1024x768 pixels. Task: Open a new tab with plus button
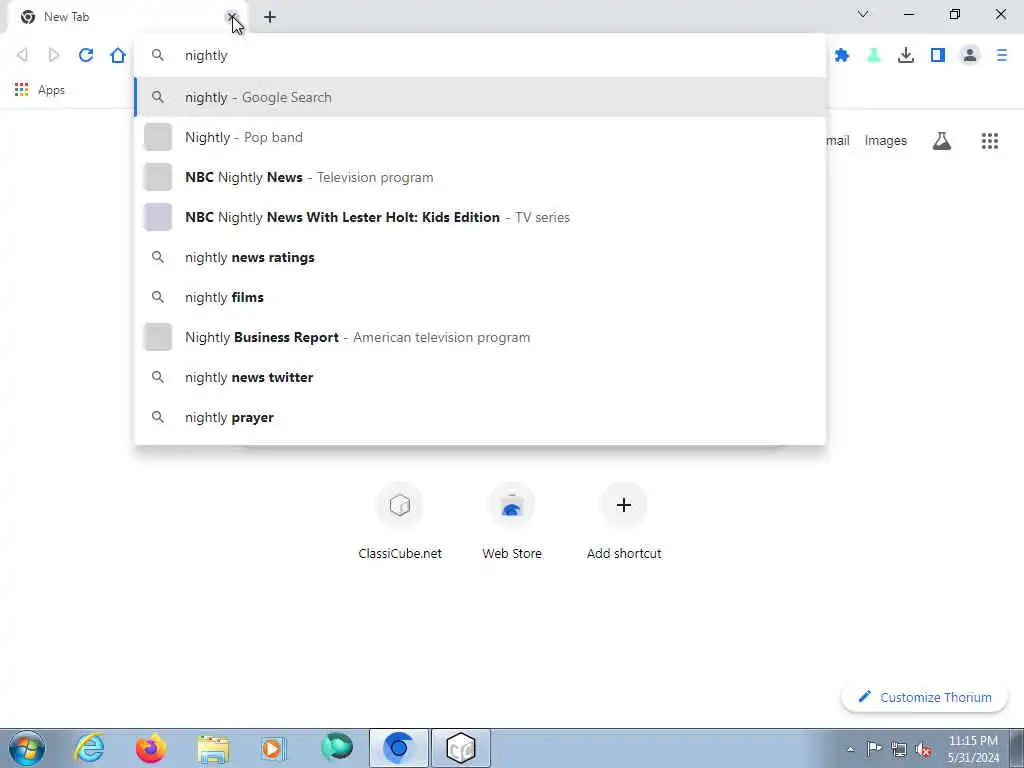(x=270, y=17)
